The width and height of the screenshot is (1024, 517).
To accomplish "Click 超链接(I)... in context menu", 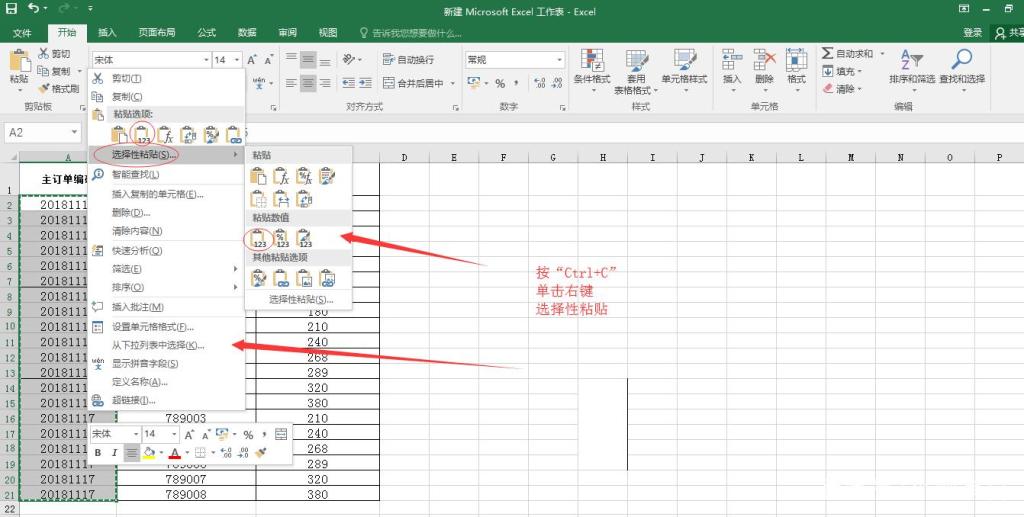I will (166, 400).
